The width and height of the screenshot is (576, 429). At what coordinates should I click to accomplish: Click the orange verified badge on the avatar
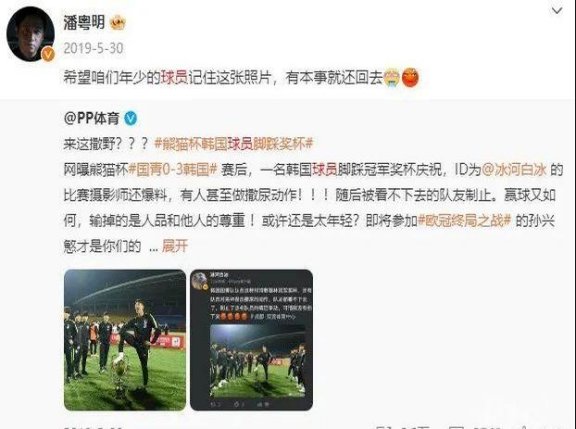click(x=48, y=55)
